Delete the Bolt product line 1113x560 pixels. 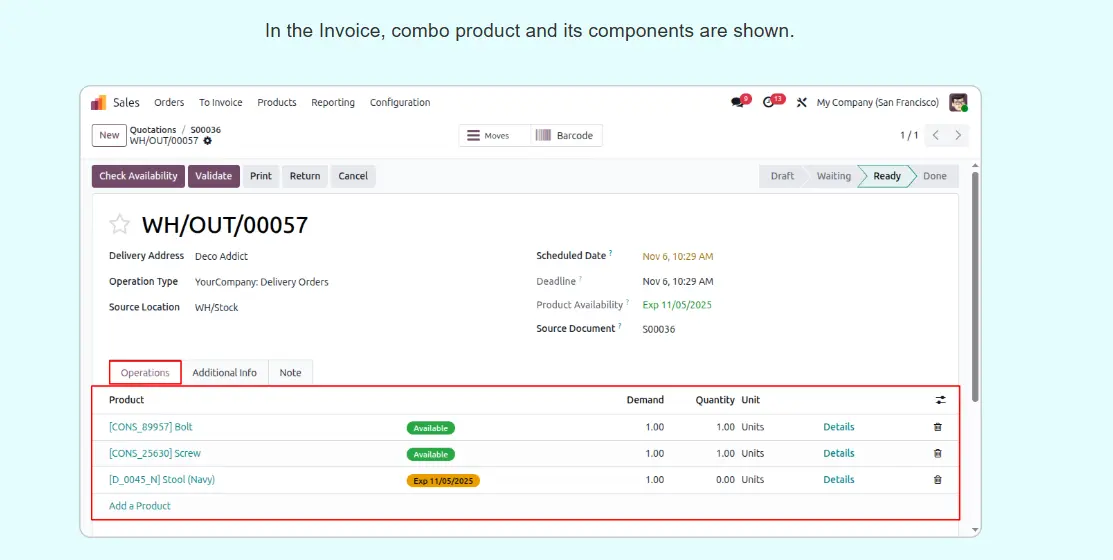pyautogui.click(x=937, y=427)
